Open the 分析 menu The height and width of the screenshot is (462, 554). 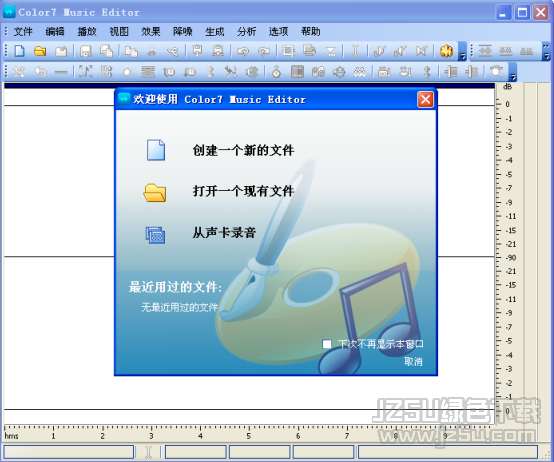[247, 31]
